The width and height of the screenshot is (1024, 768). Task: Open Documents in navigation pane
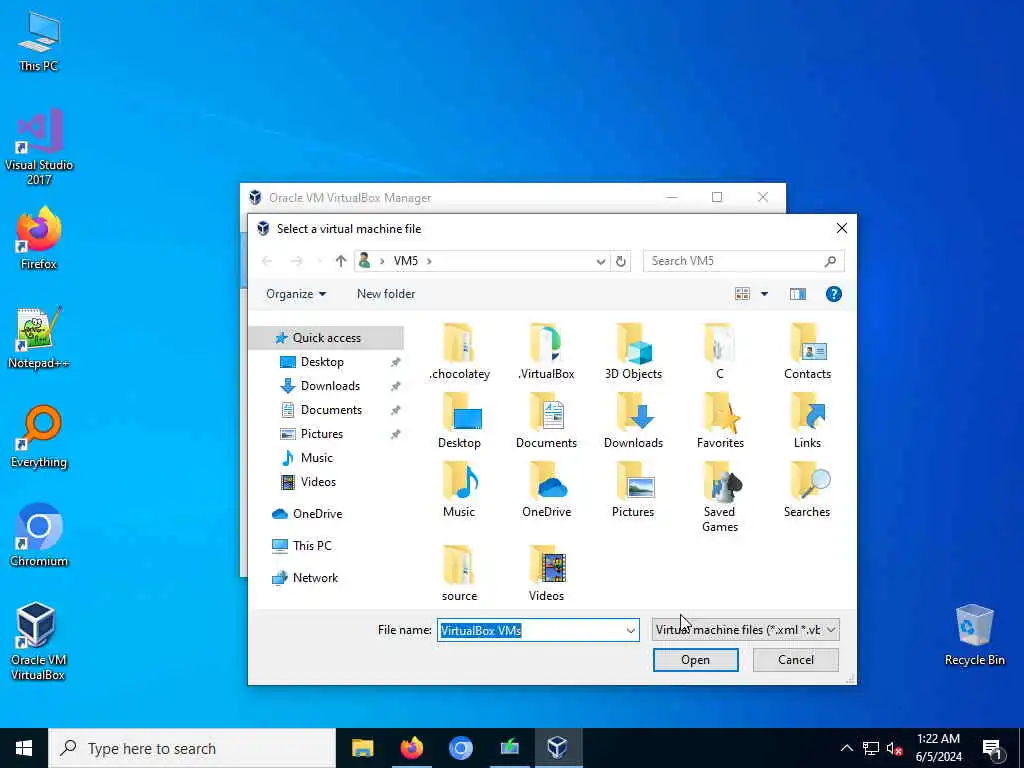pos(331,410)
